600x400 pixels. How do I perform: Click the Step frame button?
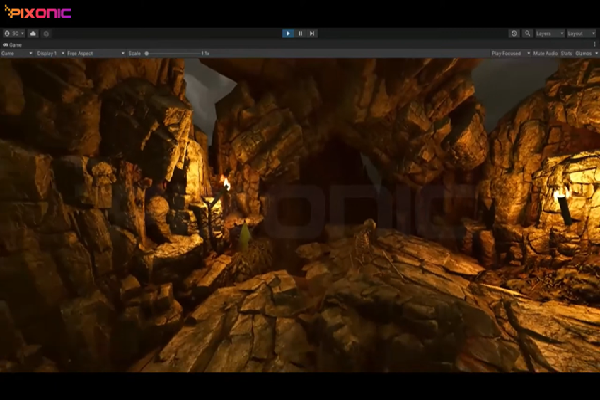coord(312,33)
